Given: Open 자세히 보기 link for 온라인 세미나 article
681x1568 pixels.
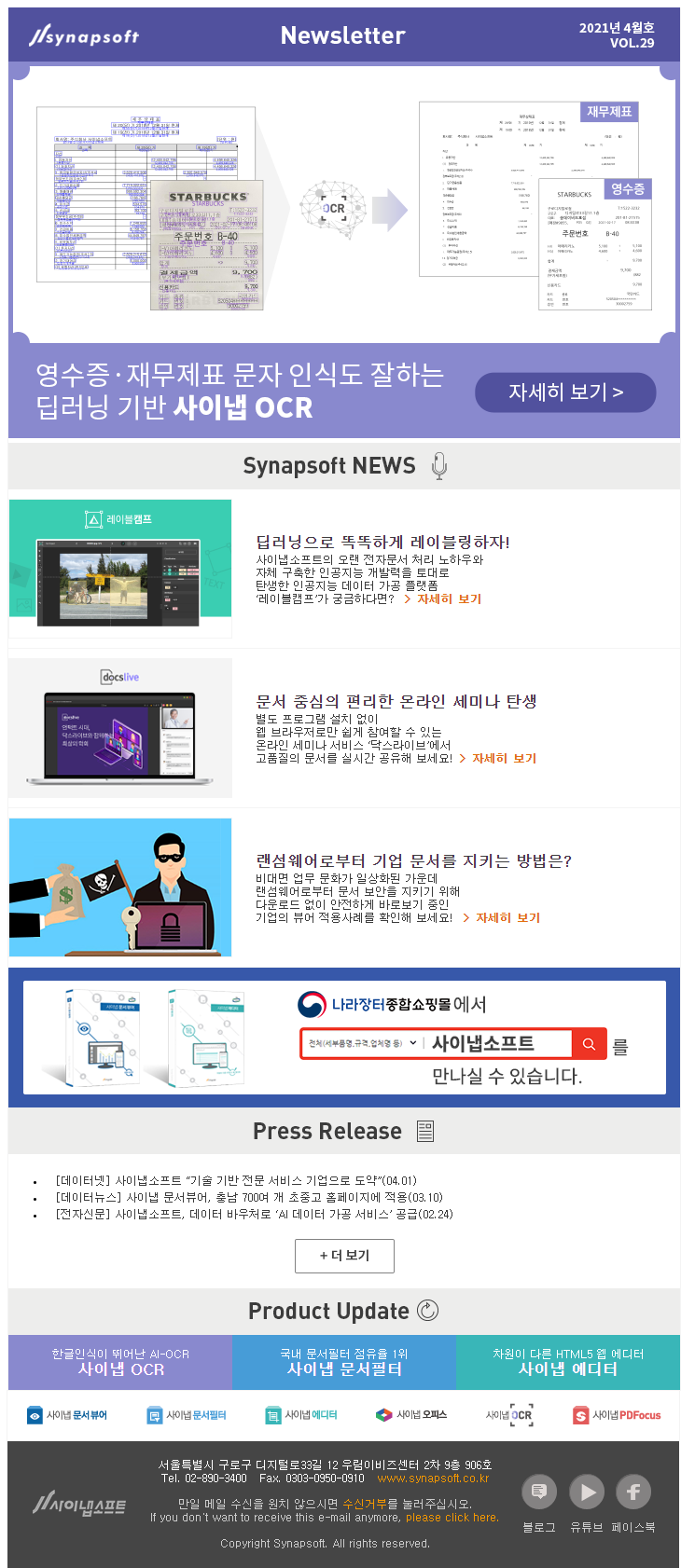Looking at the screenshot, I should [498, 759].
